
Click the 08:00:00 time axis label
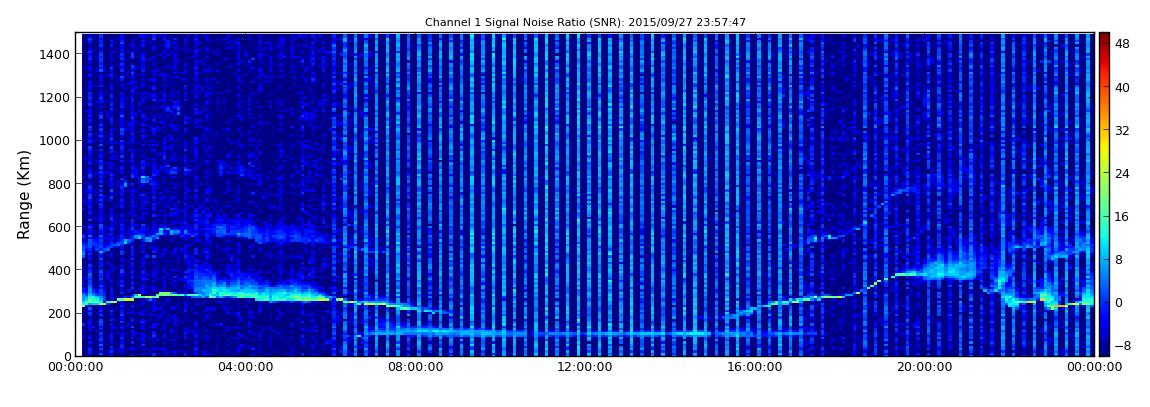pyautogui.click(x=415, y=367)
